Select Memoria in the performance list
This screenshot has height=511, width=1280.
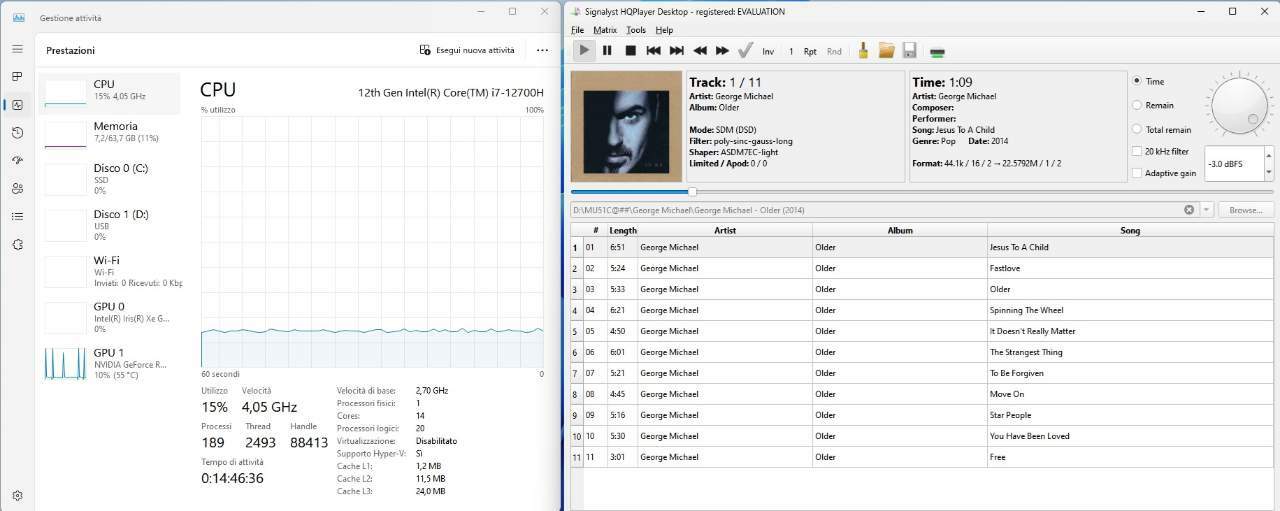pyautogui.click(x=111, y=134)
